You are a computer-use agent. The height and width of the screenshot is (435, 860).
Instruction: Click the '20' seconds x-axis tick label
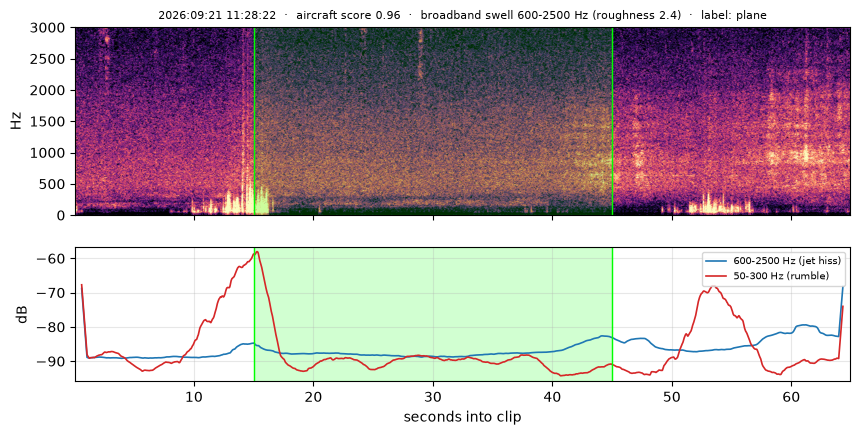[314, 396]
